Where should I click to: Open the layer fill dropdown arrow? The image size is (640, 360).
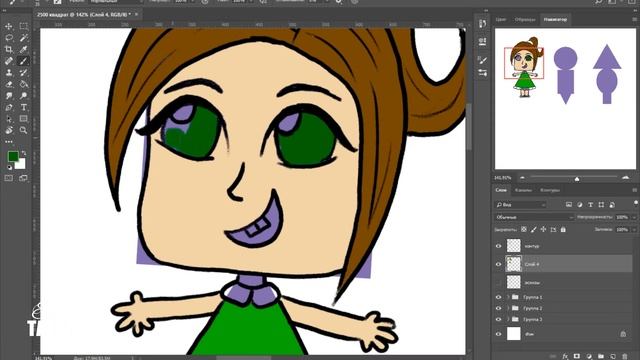click(x=634, y=230)
